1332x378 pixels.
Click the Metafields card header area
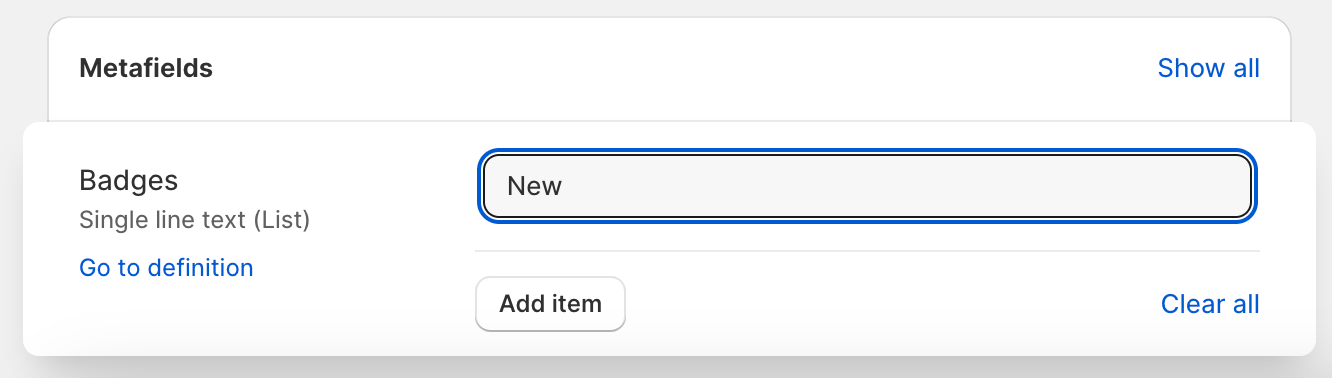click(669, 68)
